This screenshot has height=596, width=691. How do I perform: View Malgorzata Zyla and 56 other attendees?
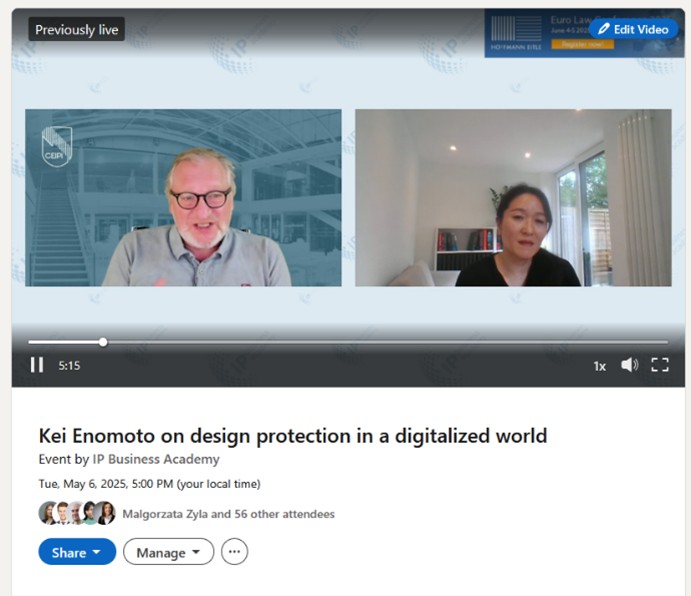[228, 514]
